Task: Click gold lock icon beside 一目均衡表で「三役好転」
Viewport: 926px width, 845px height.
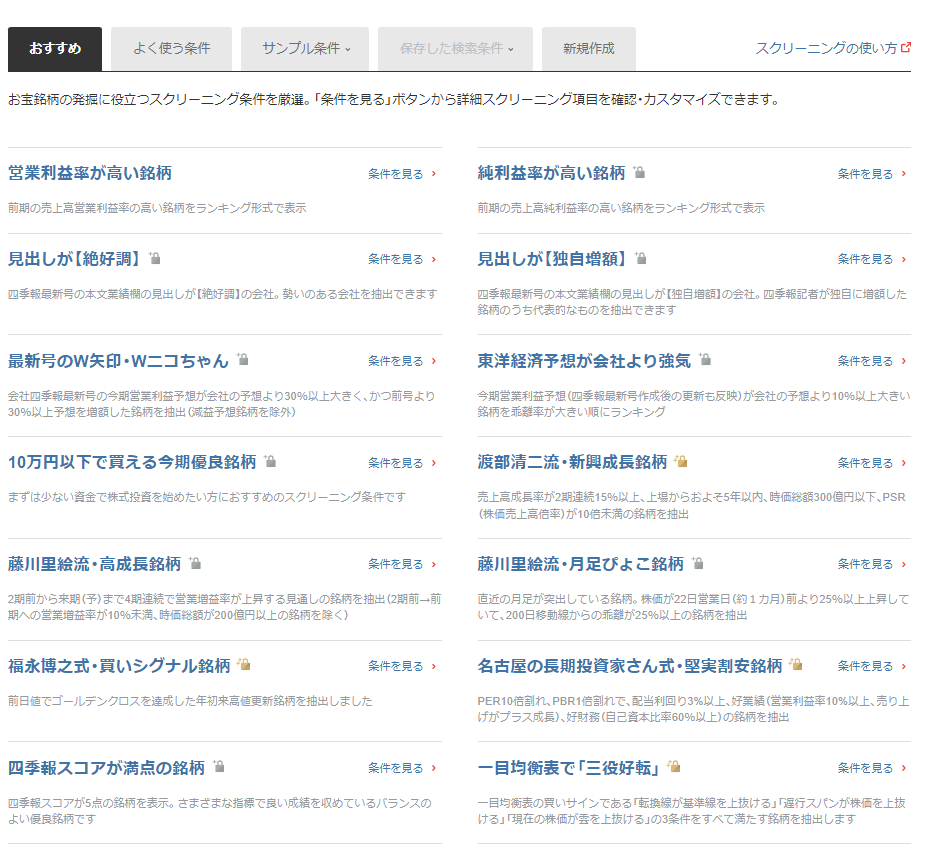Action: (674, 767)
